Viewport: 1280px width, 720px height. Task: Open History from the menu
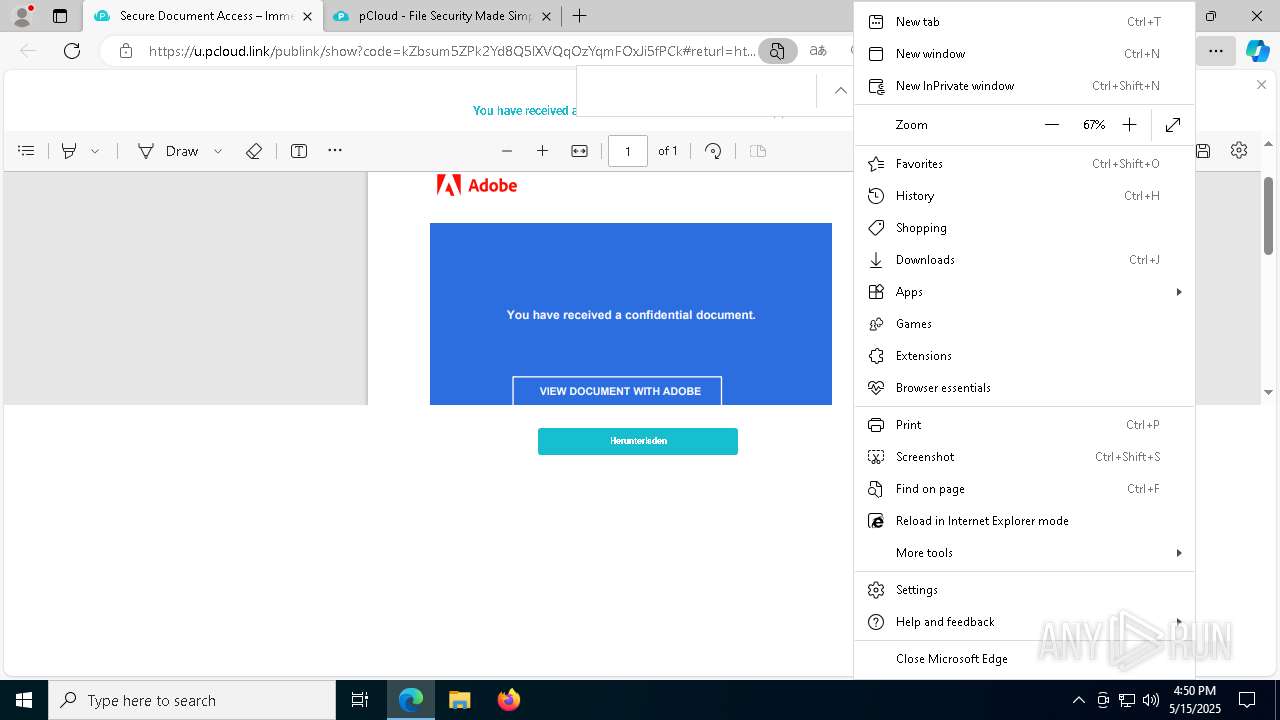[1025, 196]
